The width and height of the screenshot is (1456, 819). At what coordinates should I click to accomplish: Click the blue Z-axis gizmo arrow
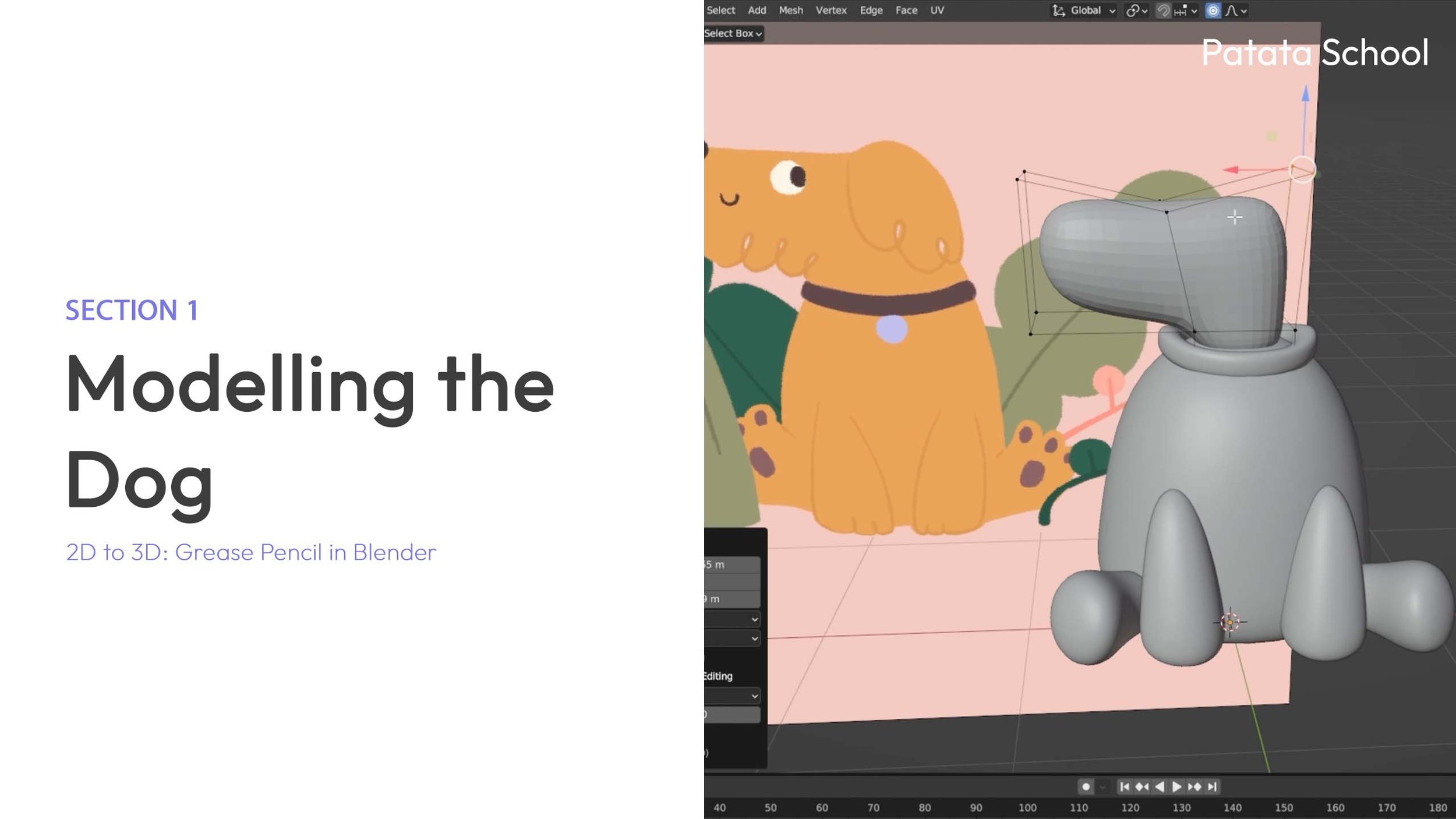[1305, 93]
